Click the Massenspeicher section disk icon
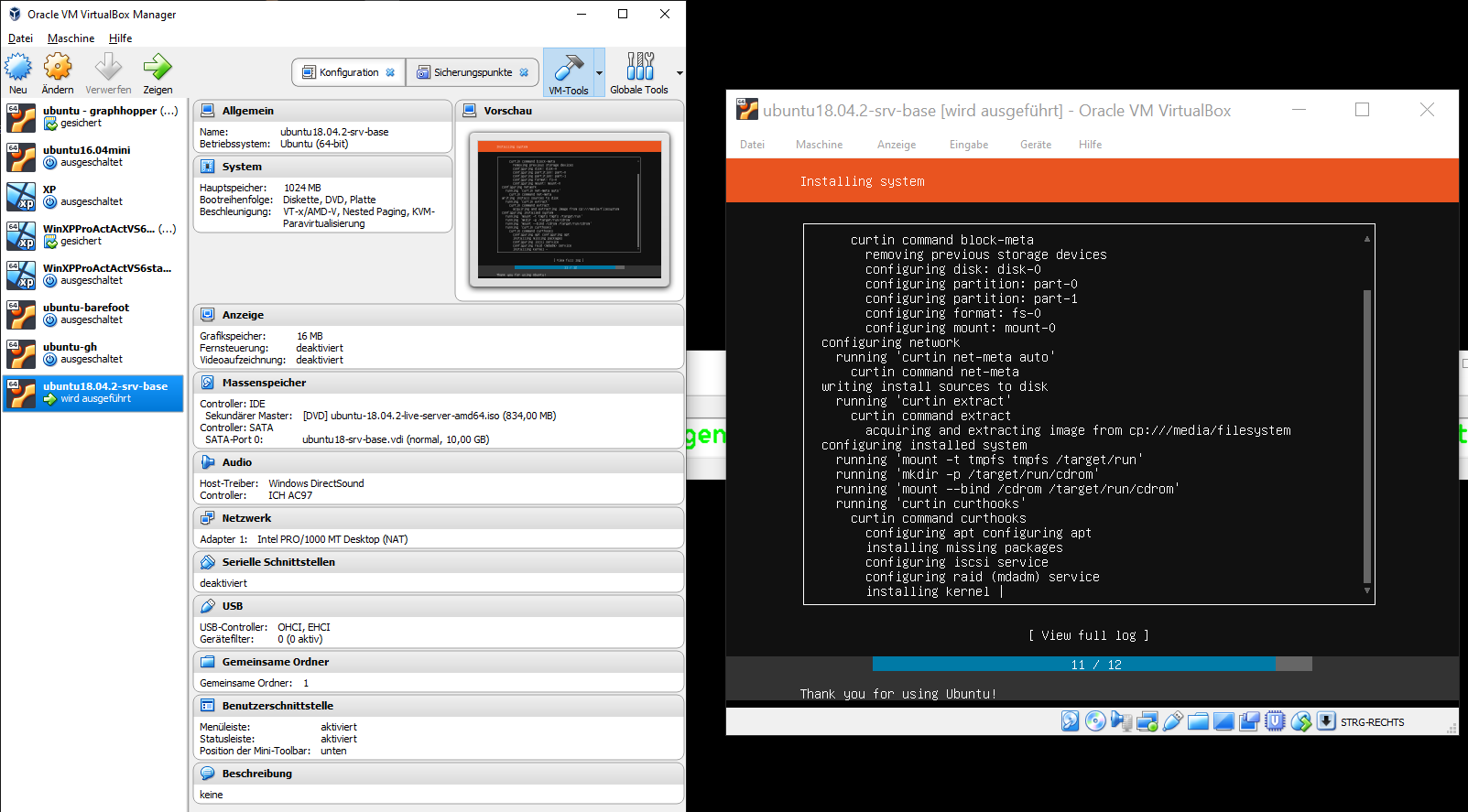 pos(208,383)
